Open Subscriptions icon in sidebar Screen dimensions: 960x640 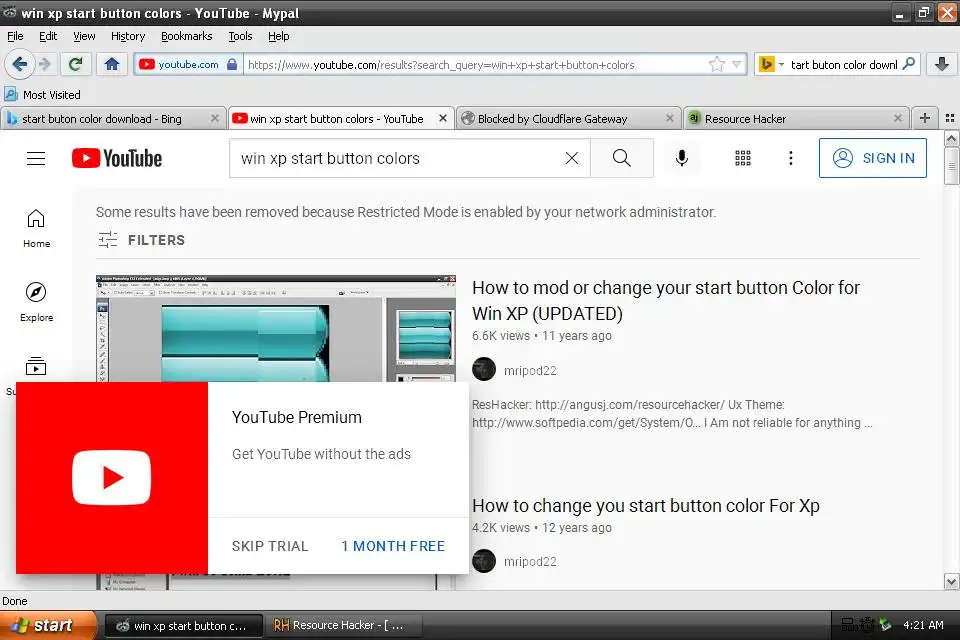click(x=36, y=366)
